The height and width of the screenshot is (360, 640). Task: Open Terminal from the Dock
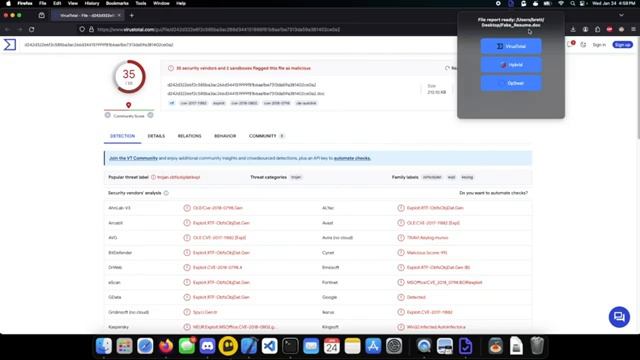coord(290,346)
